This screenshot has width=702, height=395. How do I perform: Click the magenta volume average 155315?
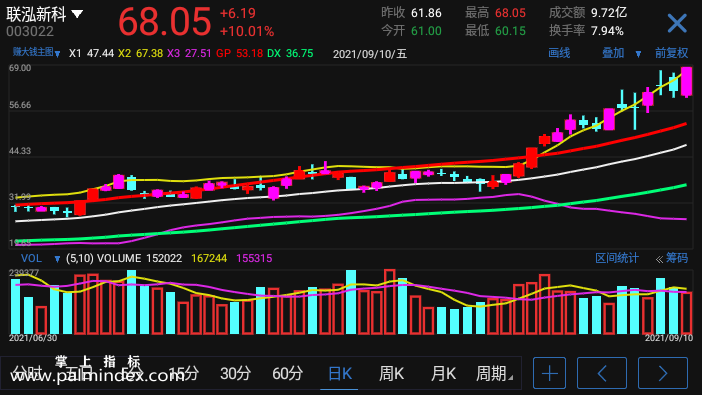(x=254, y=258)
